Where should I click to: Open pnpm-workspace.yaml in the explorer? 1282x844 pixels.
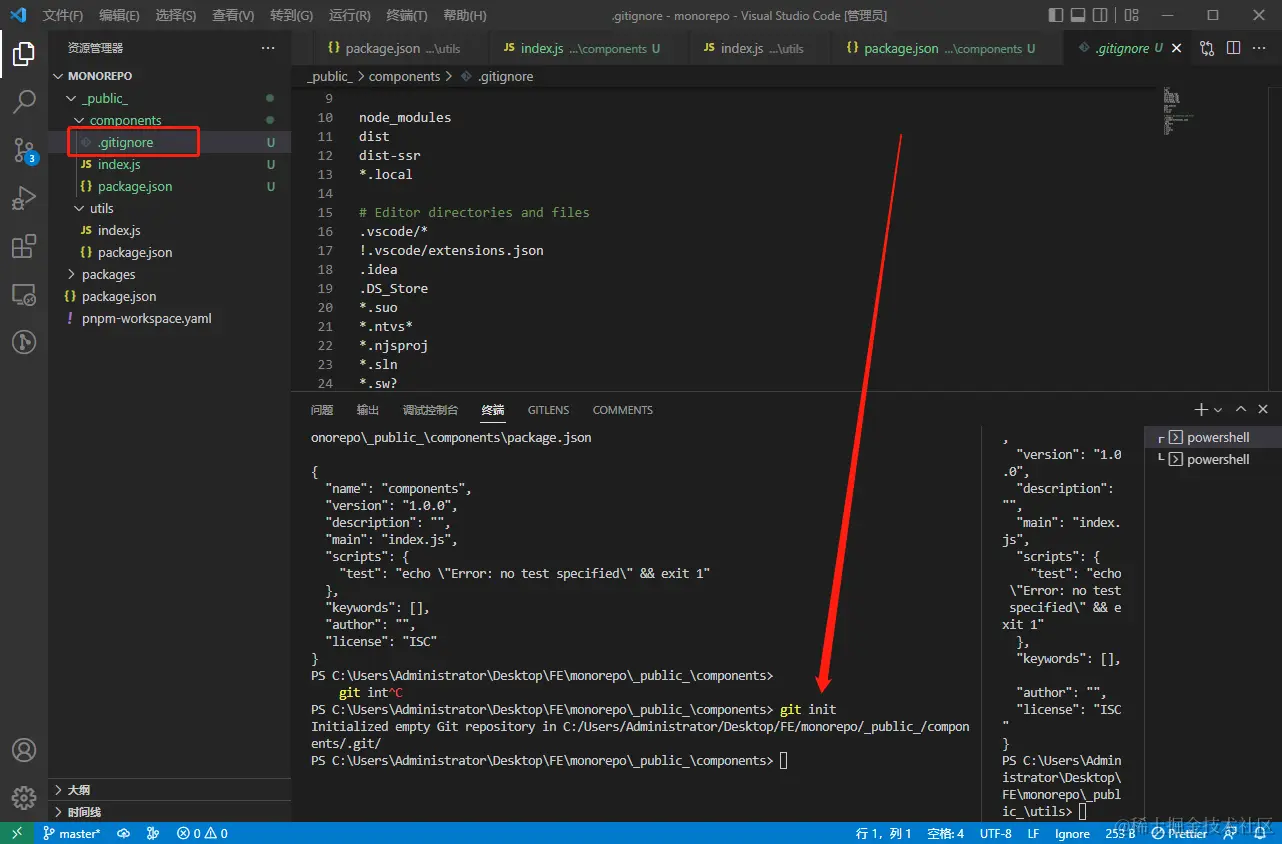click(x=146, y=318)
